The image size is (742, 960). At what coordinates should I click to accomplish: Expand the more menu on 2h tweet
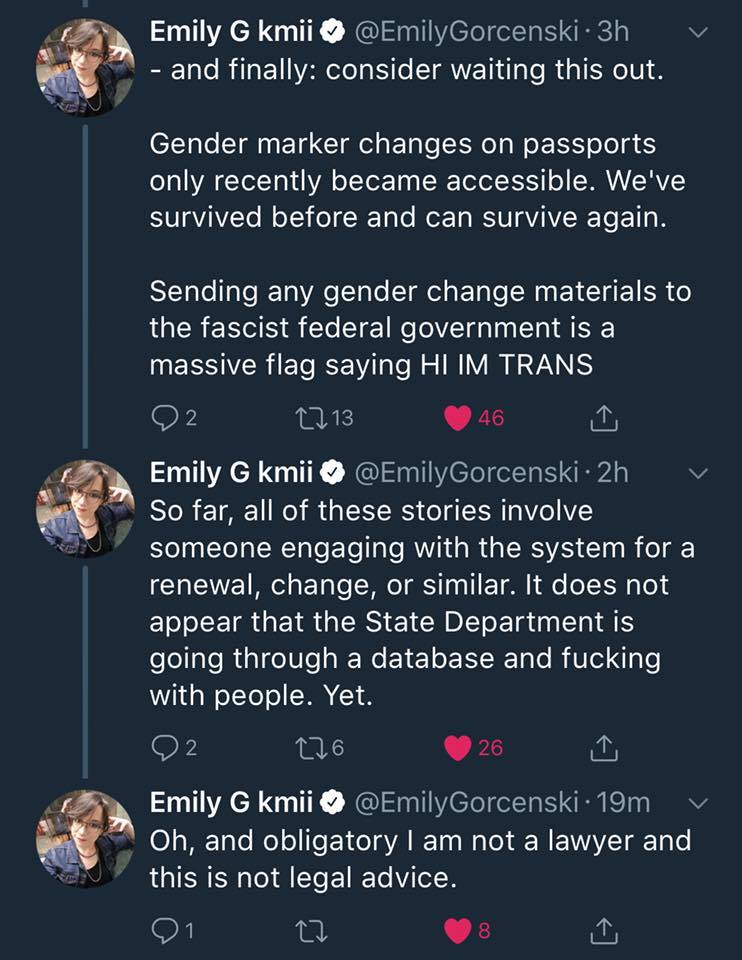coord(699,472)
